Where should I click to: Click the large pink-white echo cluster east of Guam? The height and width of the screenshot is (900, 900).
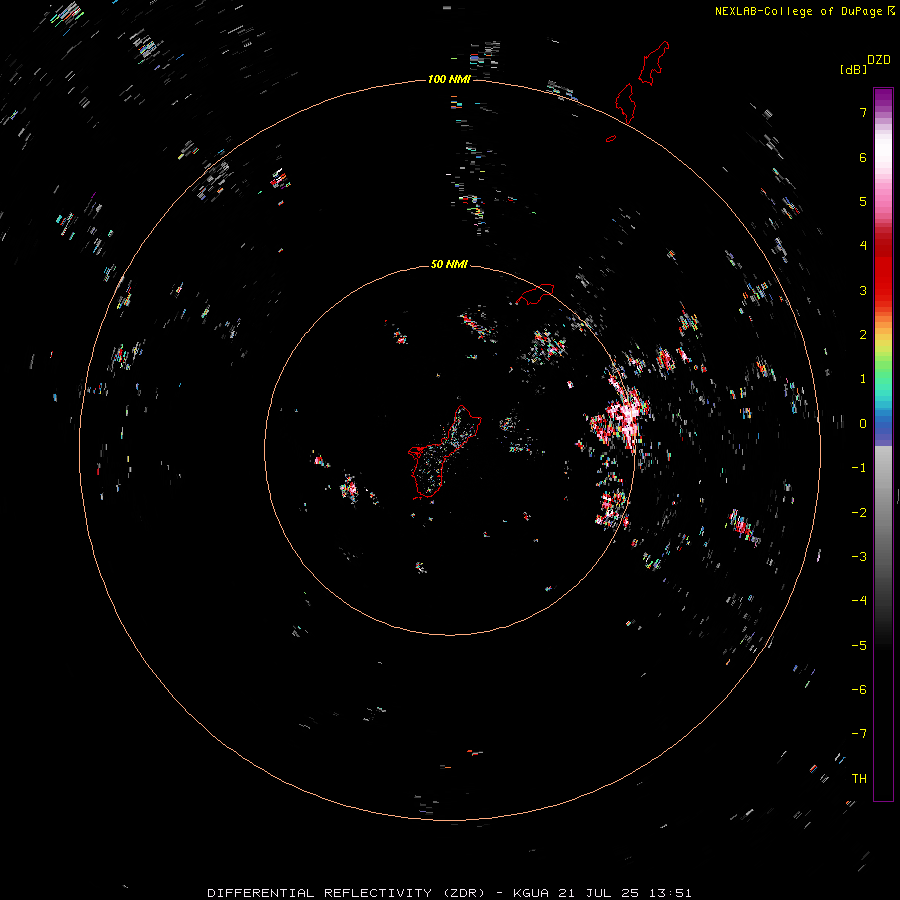click(x=623, y=416)
